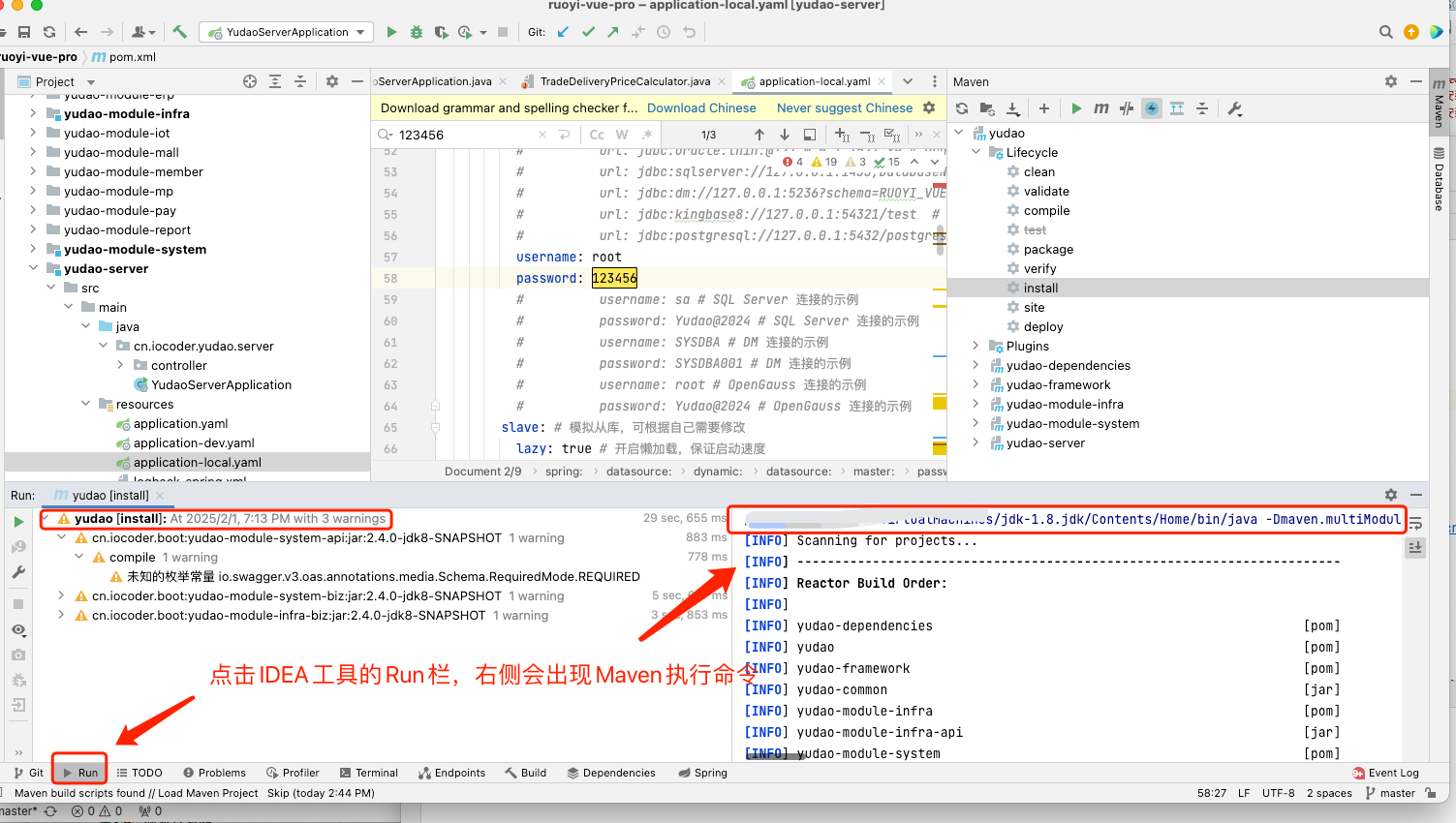Click the Save All disk icon
1456x823 pixels.
coord(24,32)
